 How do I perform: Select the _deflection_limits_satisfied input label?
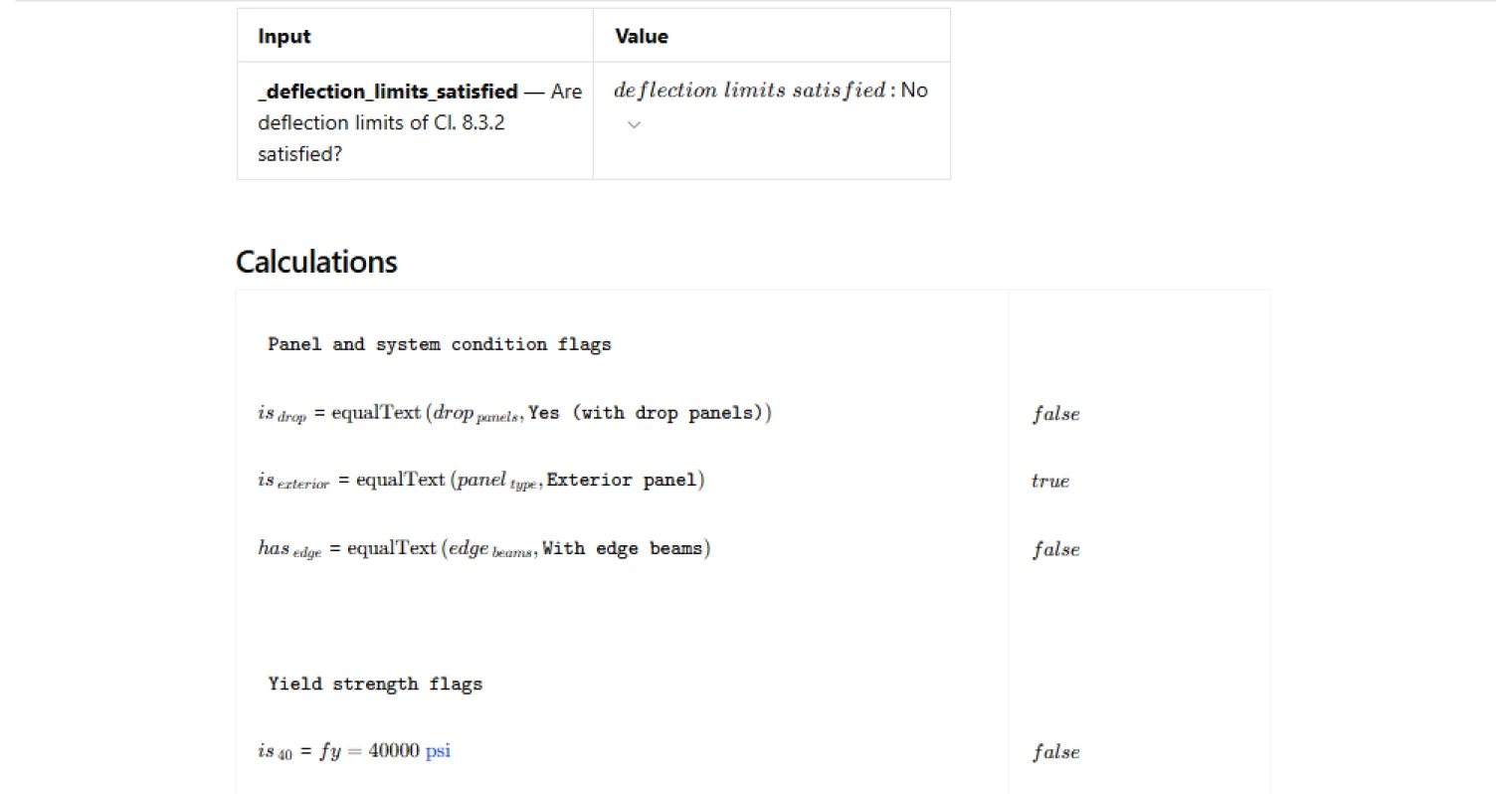pyautogui.click(x=388, y=92)
